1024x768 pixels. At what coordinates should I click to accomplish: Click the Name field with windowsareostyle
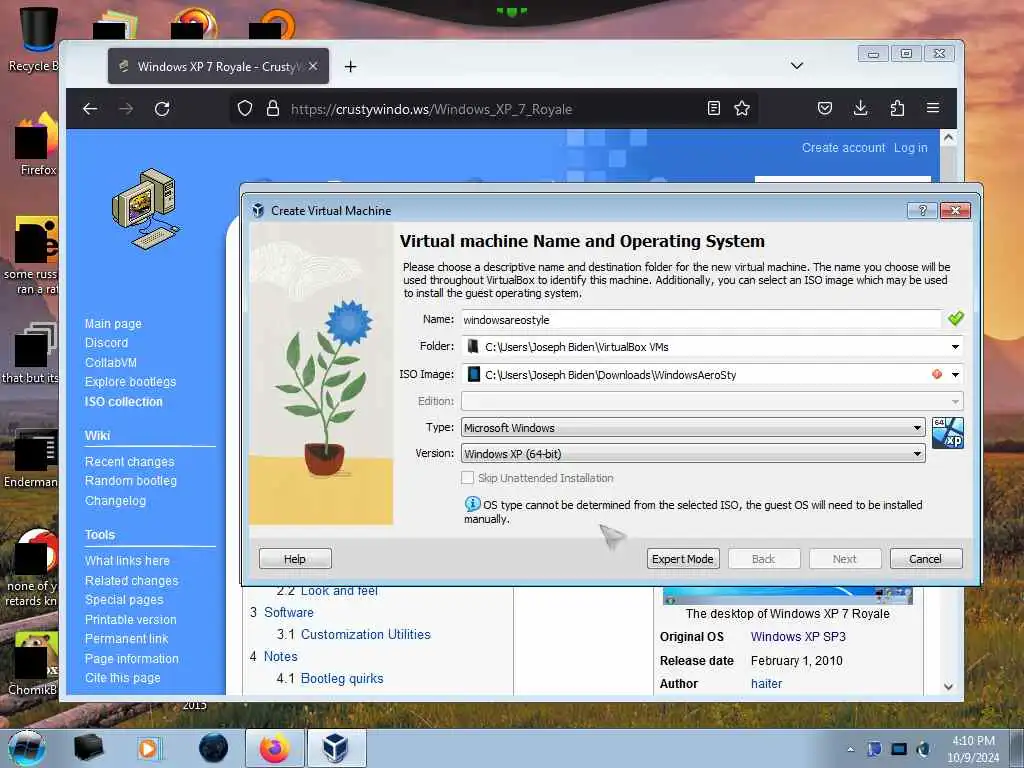point(701,319)
